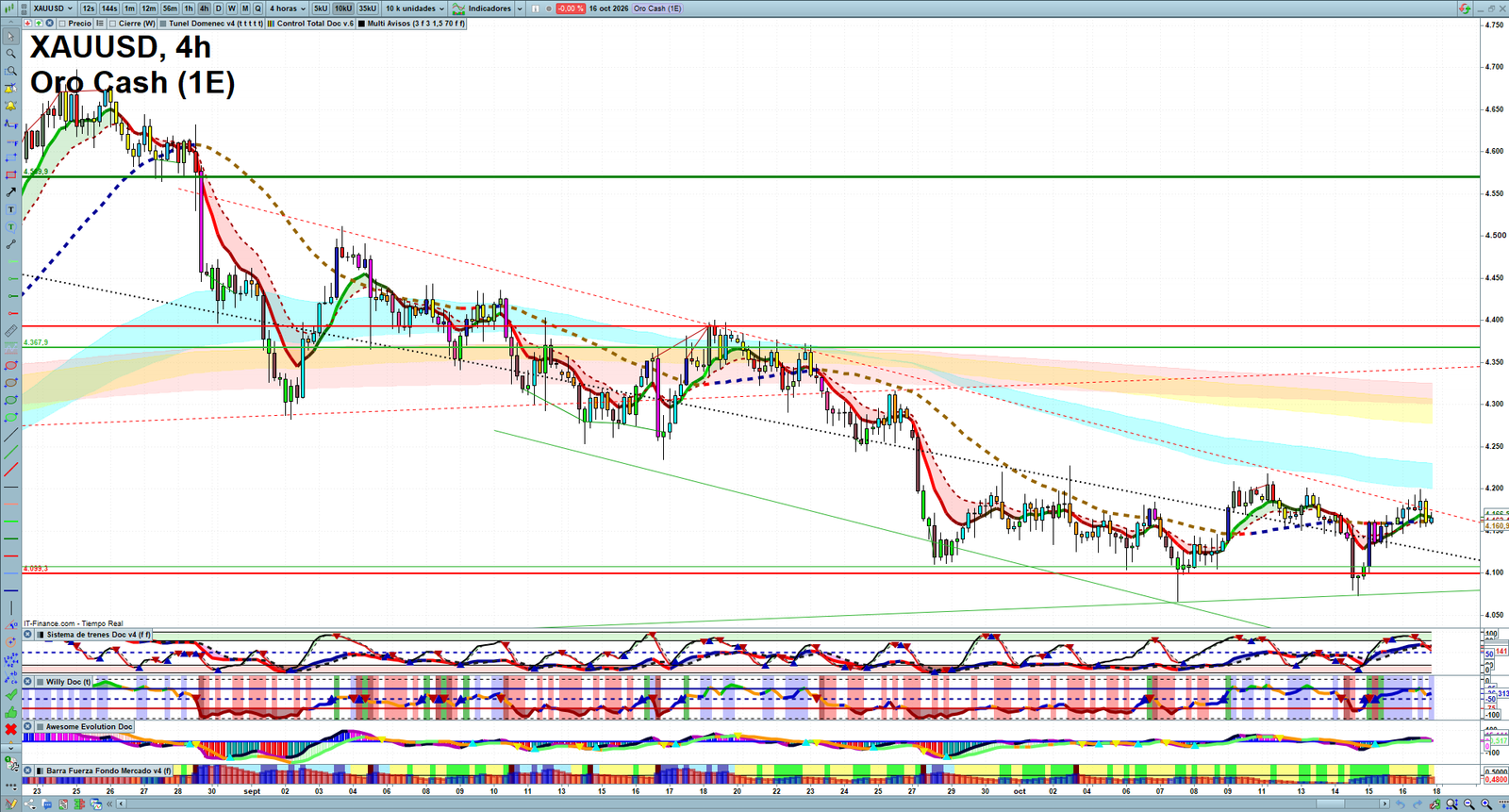Screen dimensions: 1509x812
Task: Choose the diagonal black arrow drawing tool
Action: click(x=11, y=192)
